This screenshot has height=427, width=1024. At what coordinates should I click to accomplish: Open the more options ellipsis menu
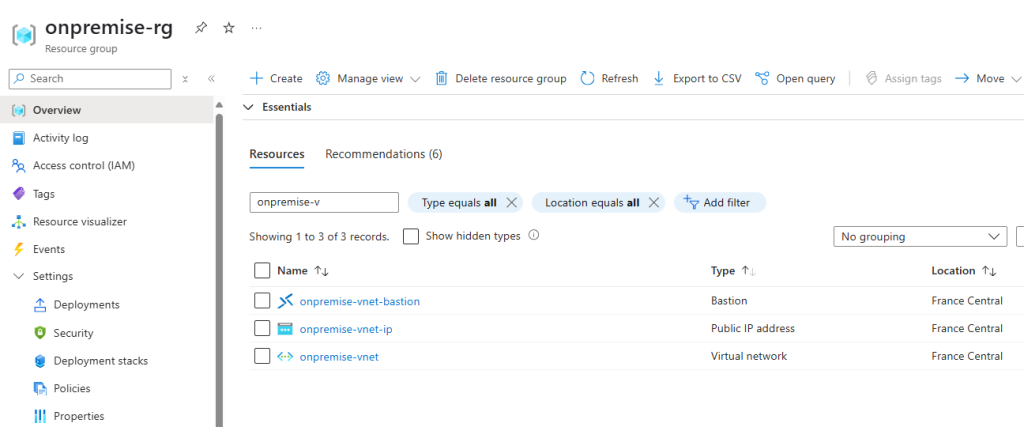click(256, 28)
